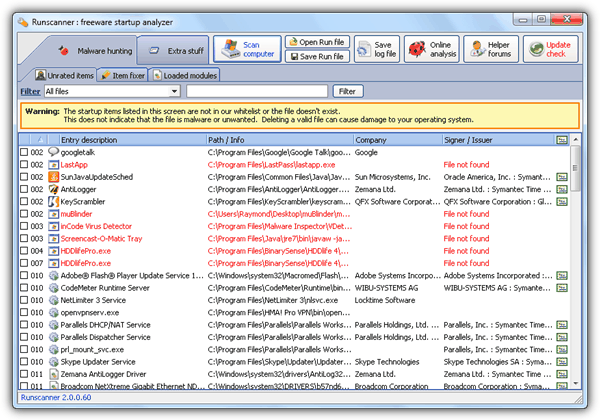
Task: Open certificate icon for prl_mount_svc.exe row
Action: click(562, 349)
